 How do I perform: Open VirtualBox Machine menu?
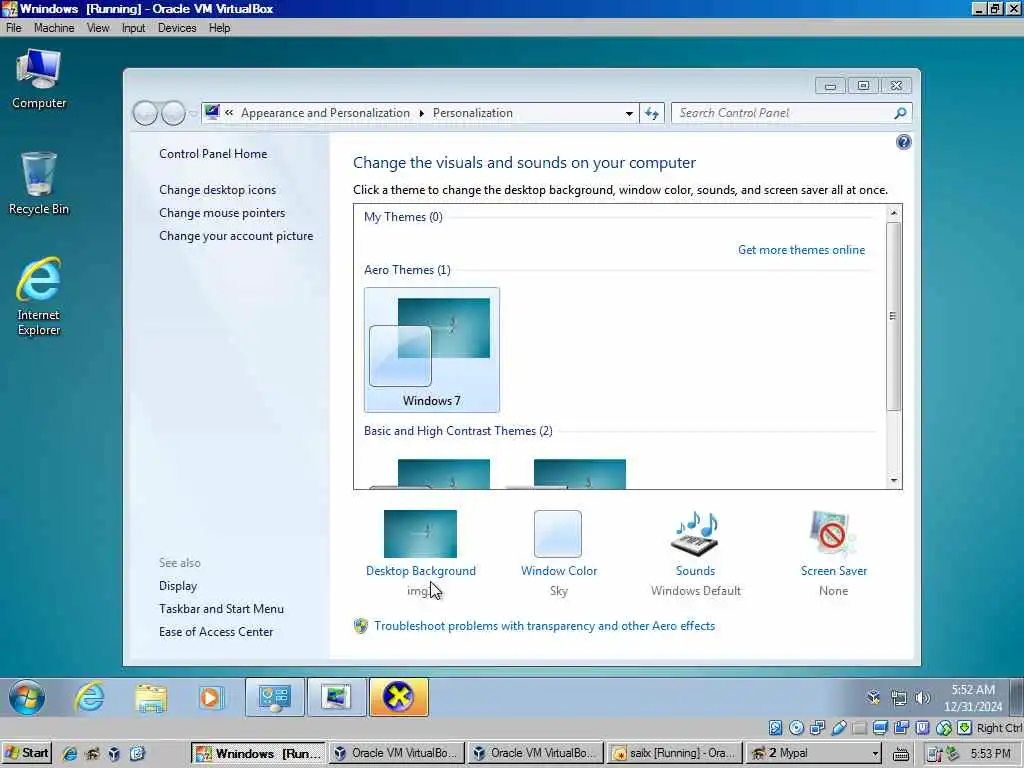pos(54,28)
